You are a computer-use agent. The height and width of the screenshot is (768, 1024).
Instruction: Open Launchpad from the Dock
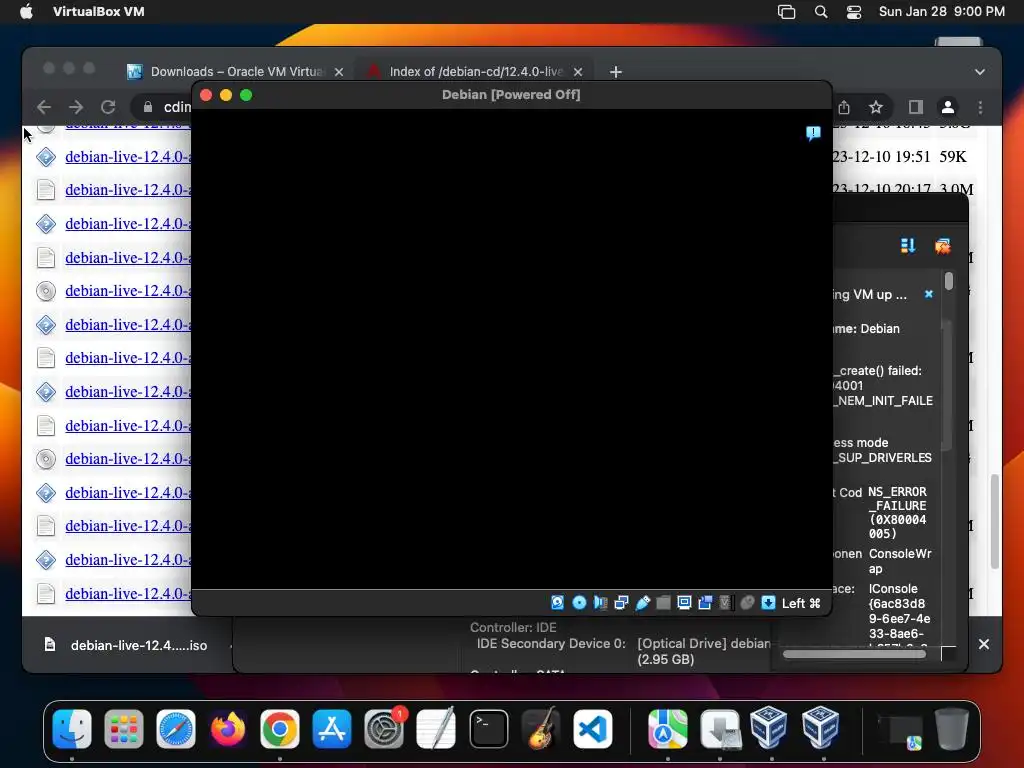click(x=123, y=729)
